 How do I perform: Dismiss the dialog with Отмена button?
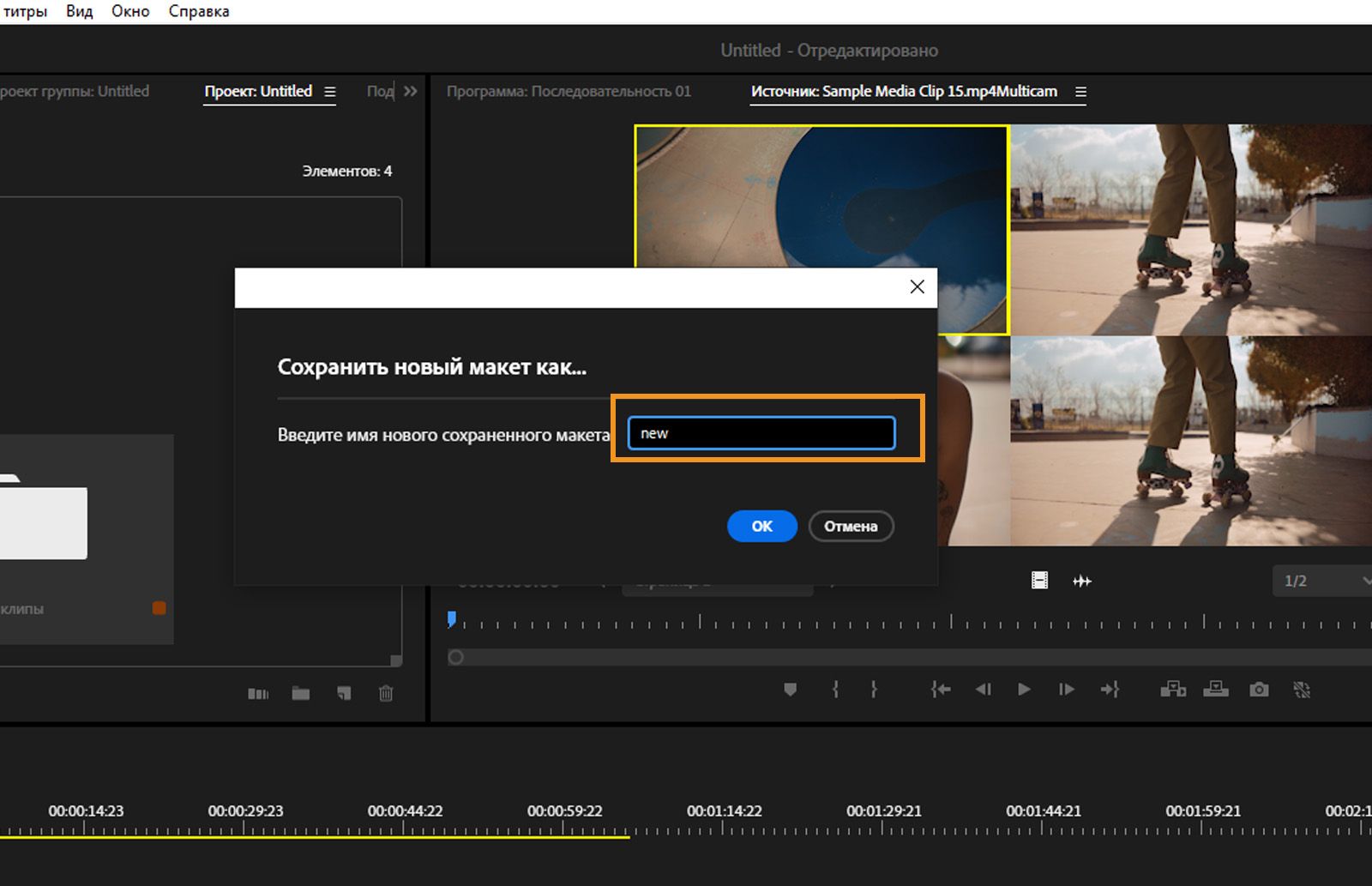851,526
